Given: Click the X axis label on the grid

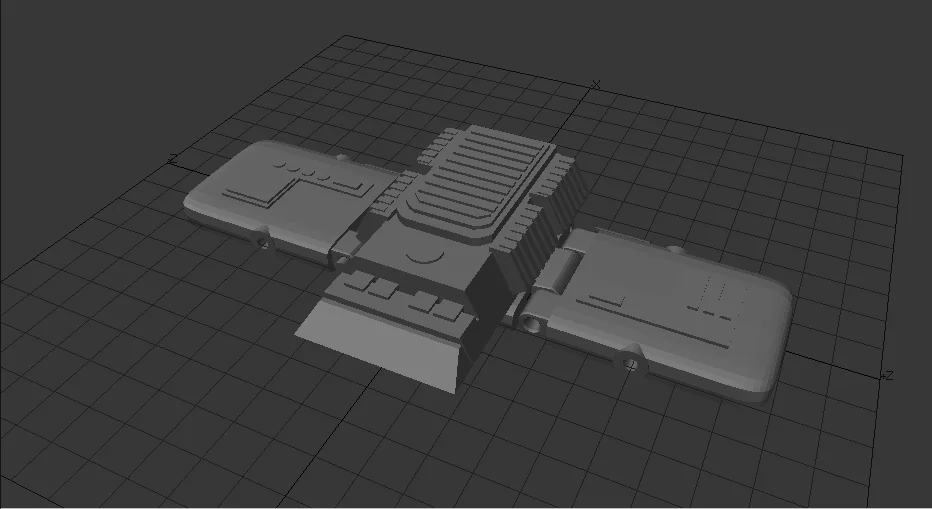Looking at the screenshot, I should (597, 85).
